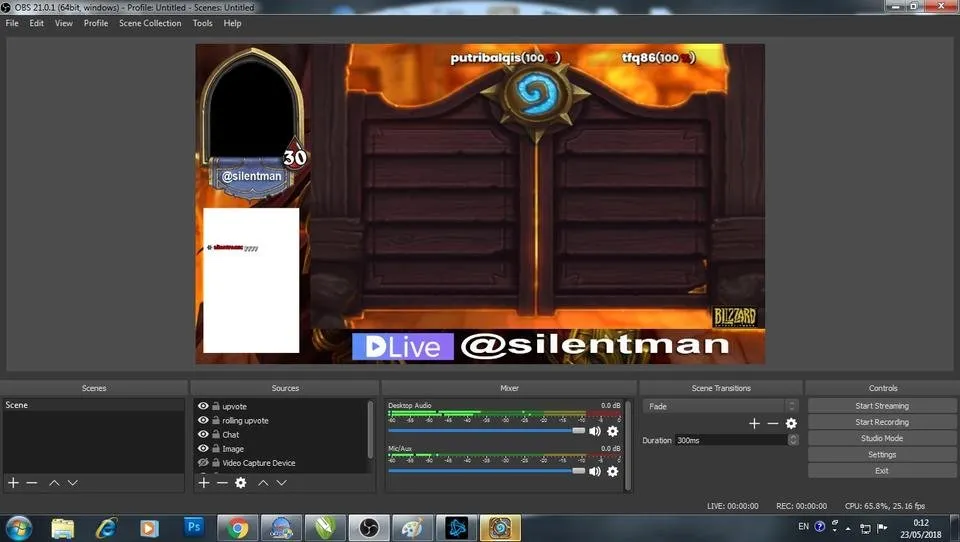Click Exit button in Controls

(x=882, y=471)
